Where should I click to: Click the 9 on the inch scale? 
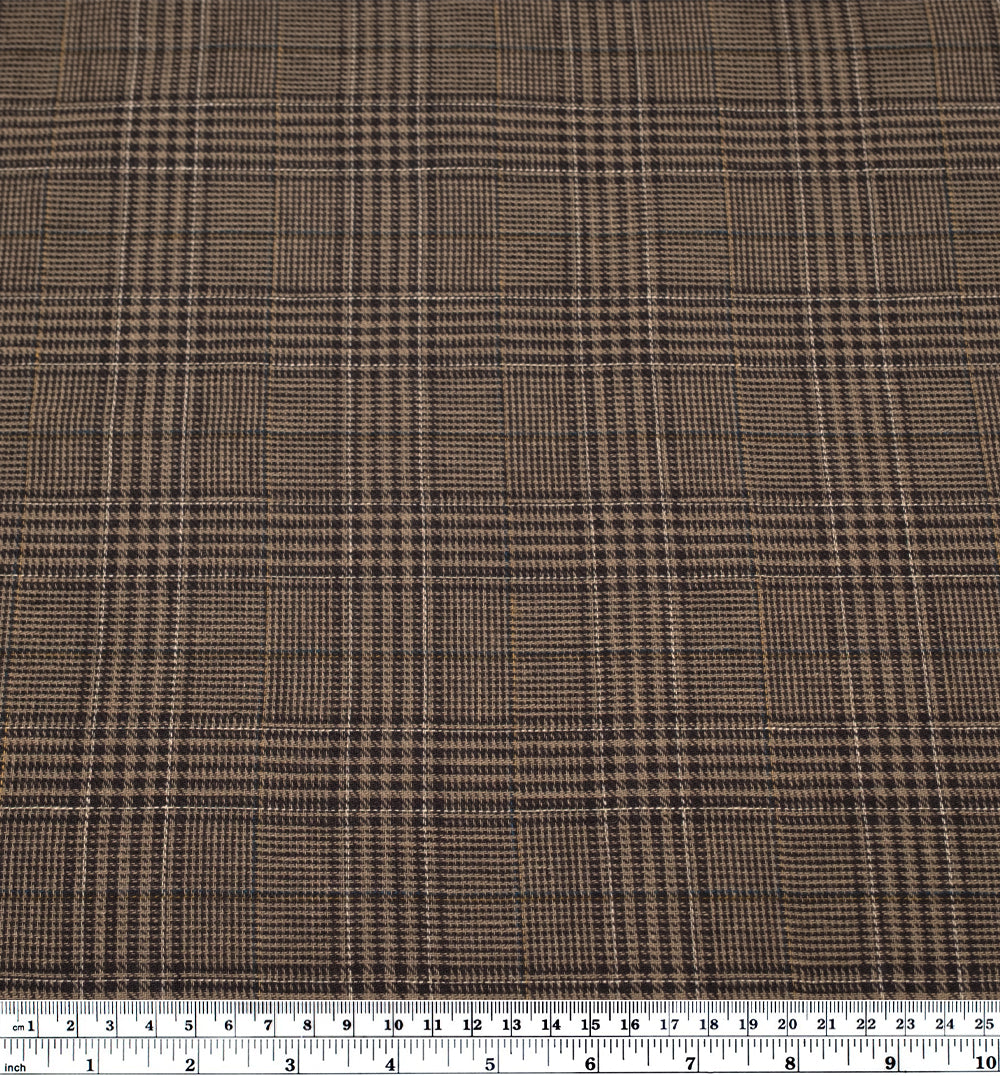tap(890, 1064)
